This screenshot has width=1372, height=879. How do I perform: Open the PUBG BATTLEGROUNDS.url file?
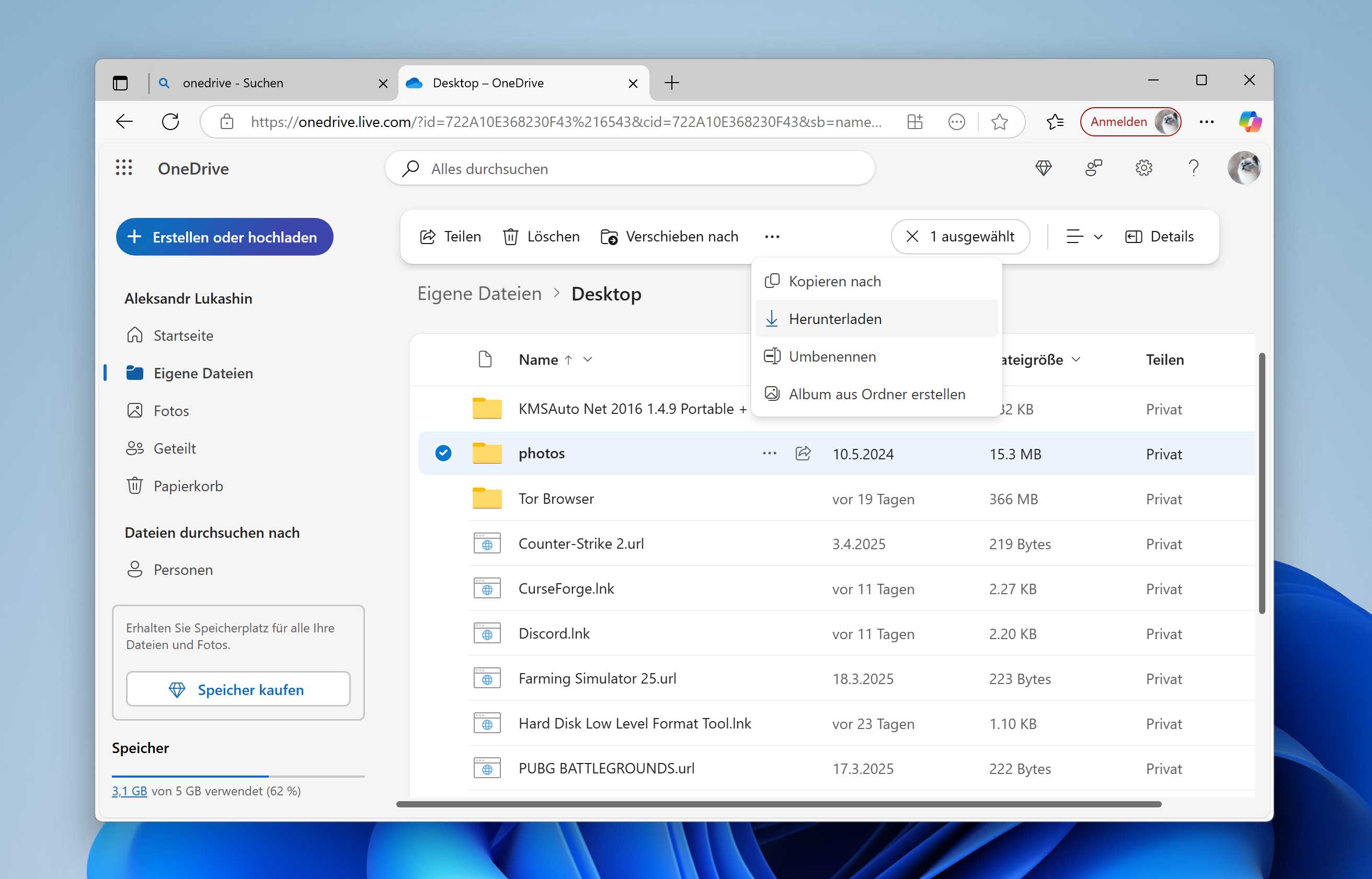pyautogui.click(x=607, y=768)
